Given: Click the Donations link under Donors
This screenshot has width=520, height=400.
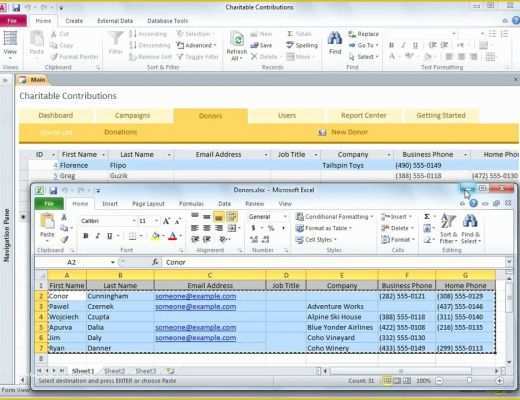Looking at the screenshot, I should pyautogui.click(x=120, y=132).
